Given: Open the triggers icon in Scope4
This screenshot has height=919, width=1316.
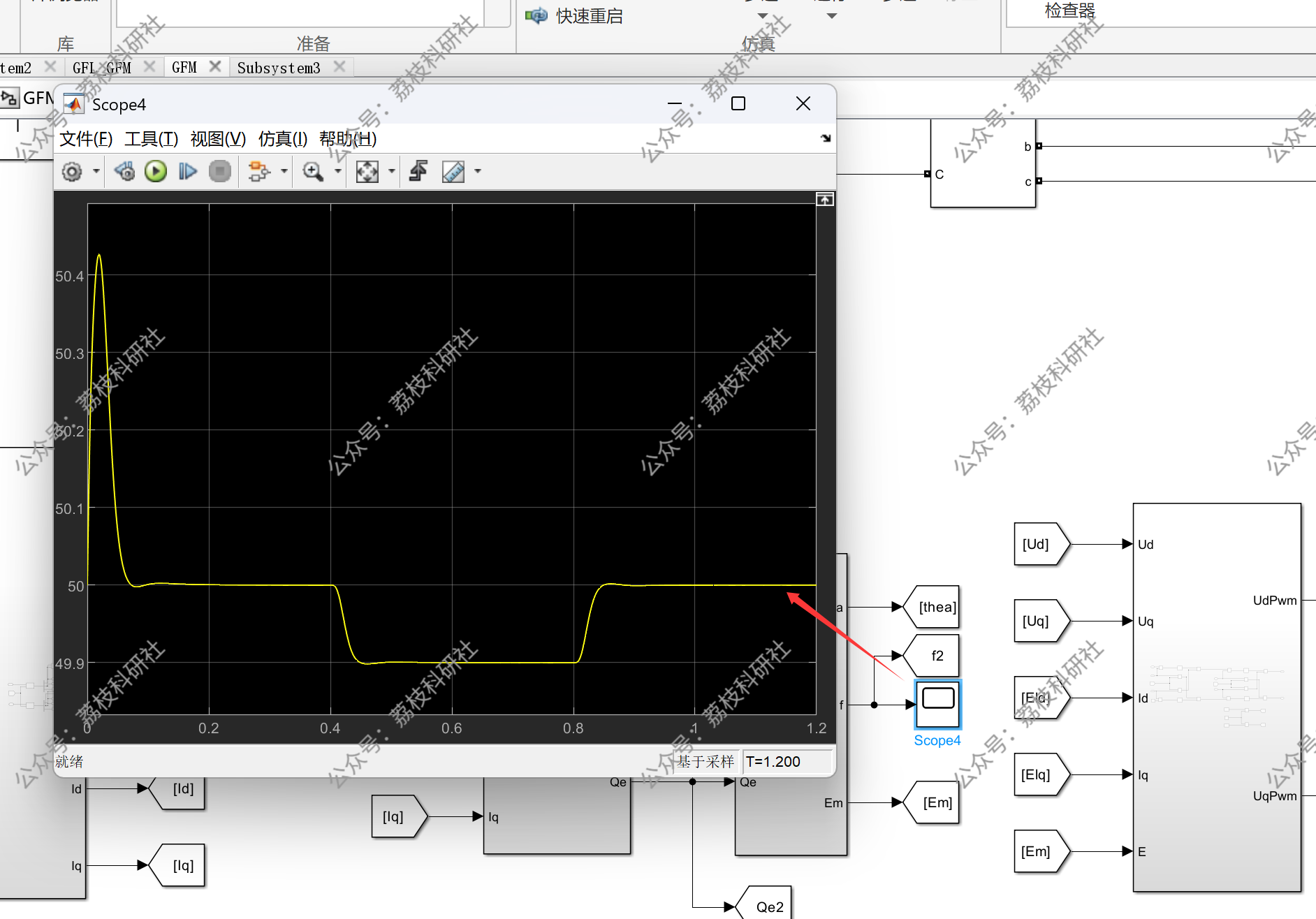Looking at the screenshot, I should click(418, 171).
